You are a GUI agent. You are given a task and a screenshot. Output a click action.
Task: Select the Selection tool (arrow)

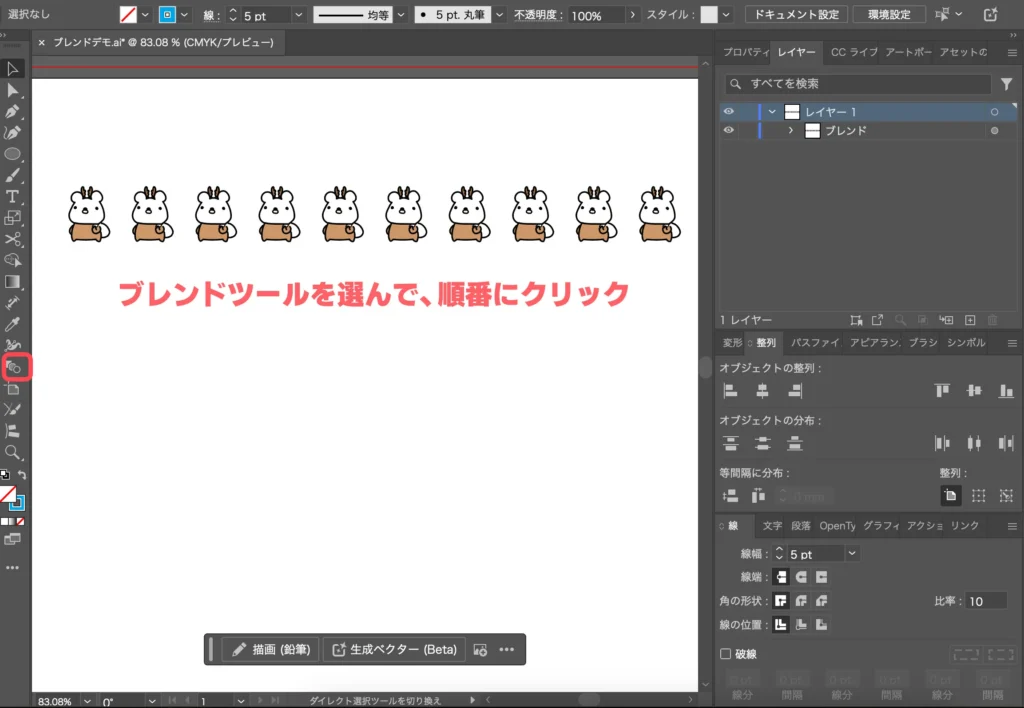tap(13, 68)
